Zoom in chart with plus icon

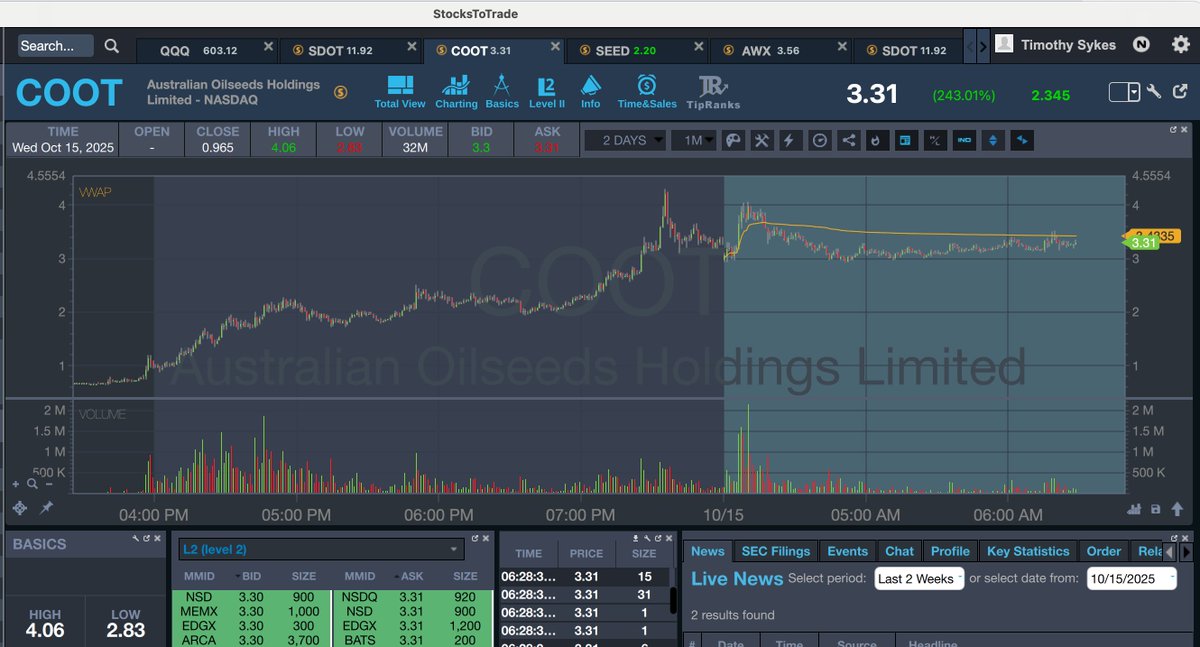click(16, 484)
